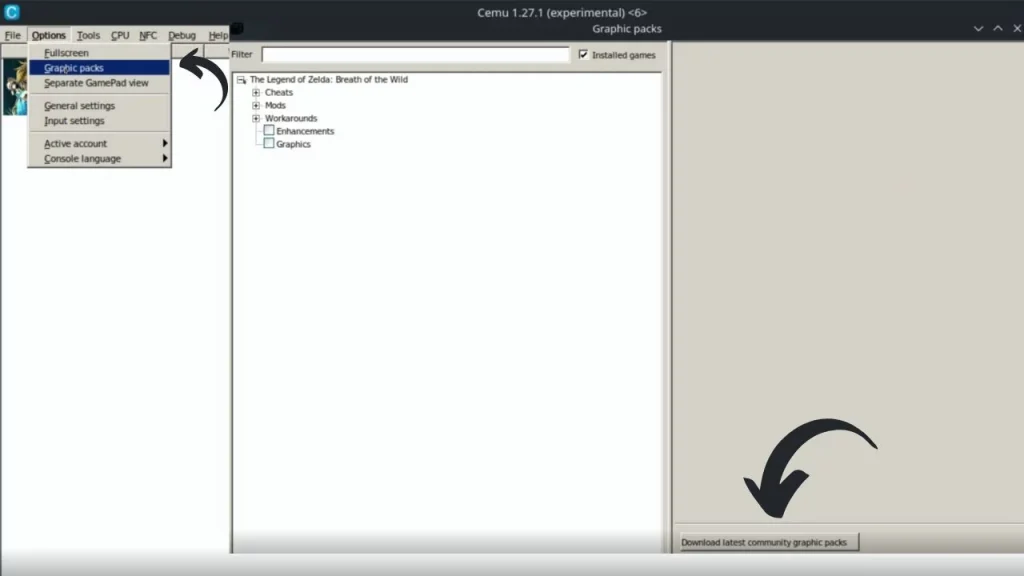
Task: Expand the Active account submenu
Action: coord(99,144)
